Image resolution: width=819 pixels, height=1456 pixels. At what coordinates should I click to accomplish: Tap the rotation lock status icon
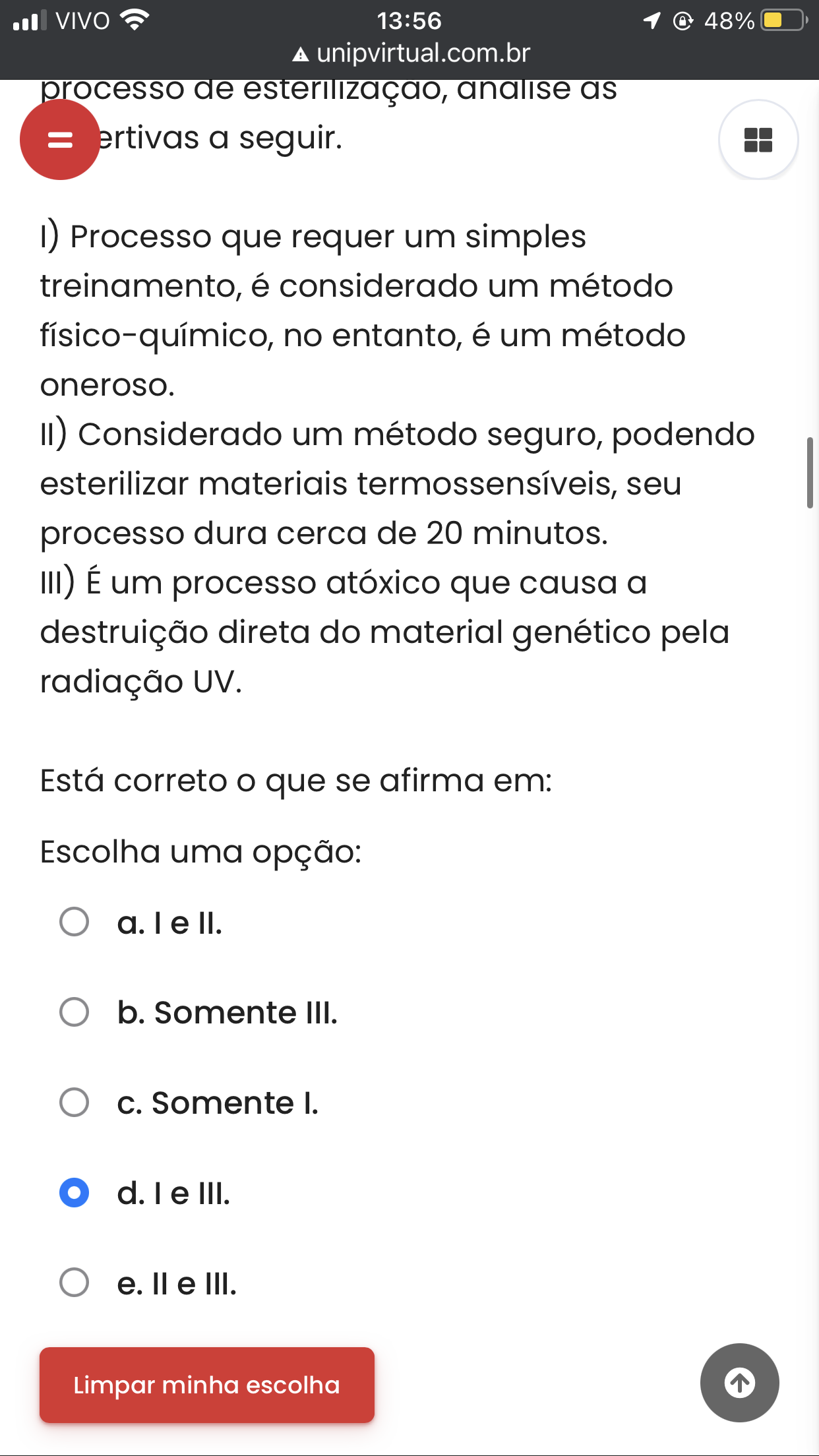683,21
